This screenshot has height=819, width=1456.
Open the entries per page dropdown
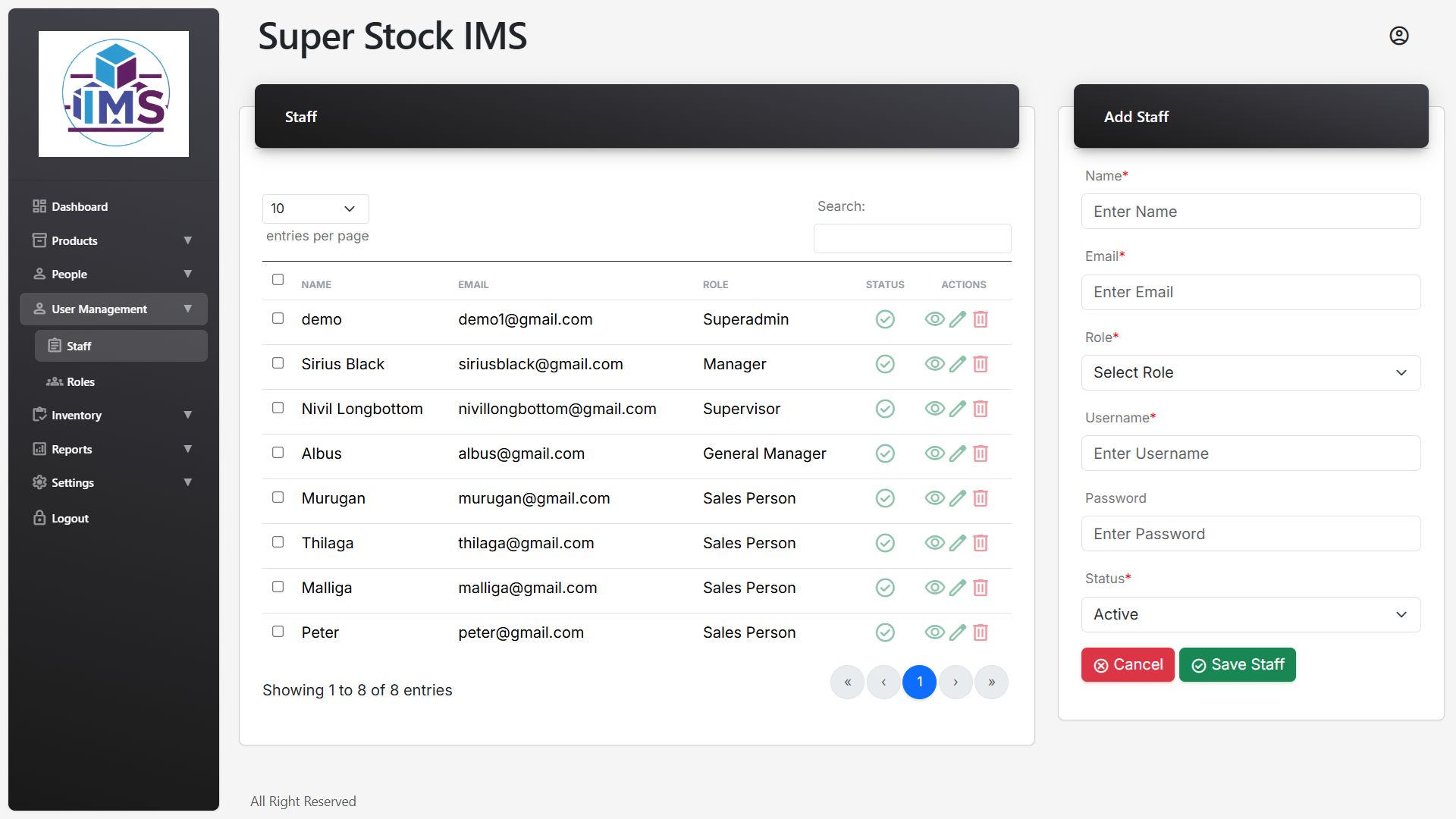315,209
